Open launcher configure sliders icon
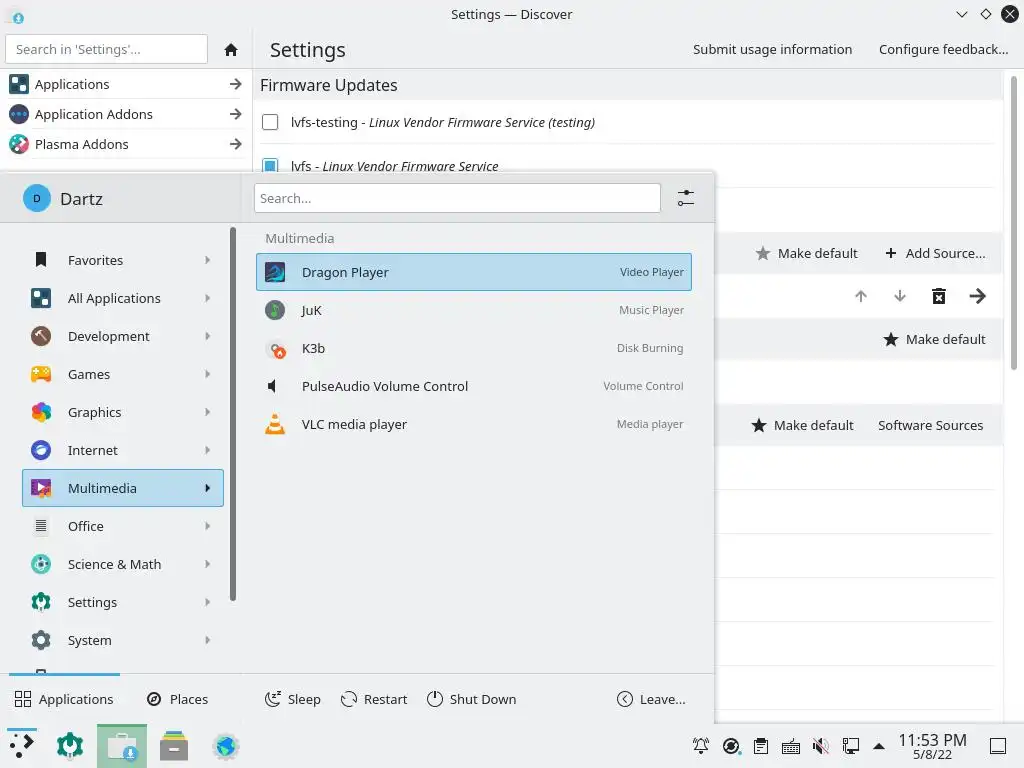Viewport: 1024px width, 768px height. point(686,198)
